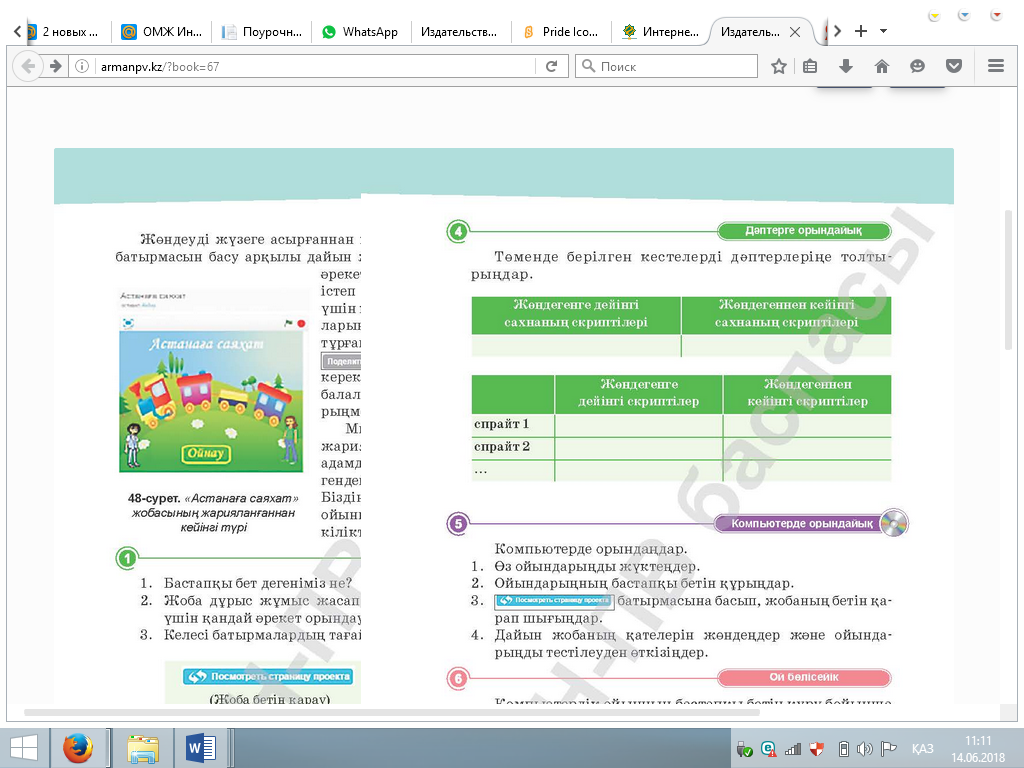This screenshot has width=1024, height=768.
Task: Click the 'спрайт 2' table row label
Action: [502, 447]
